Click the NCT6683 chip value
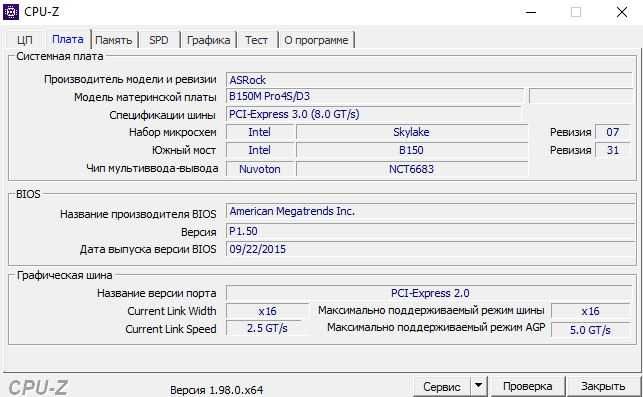The image size is (643, 397). [412, 169]
